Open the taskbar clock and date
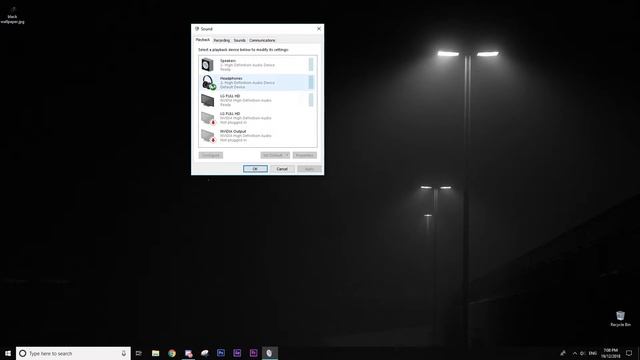Viewport: 640px width, 360px height. pos(611,353)
